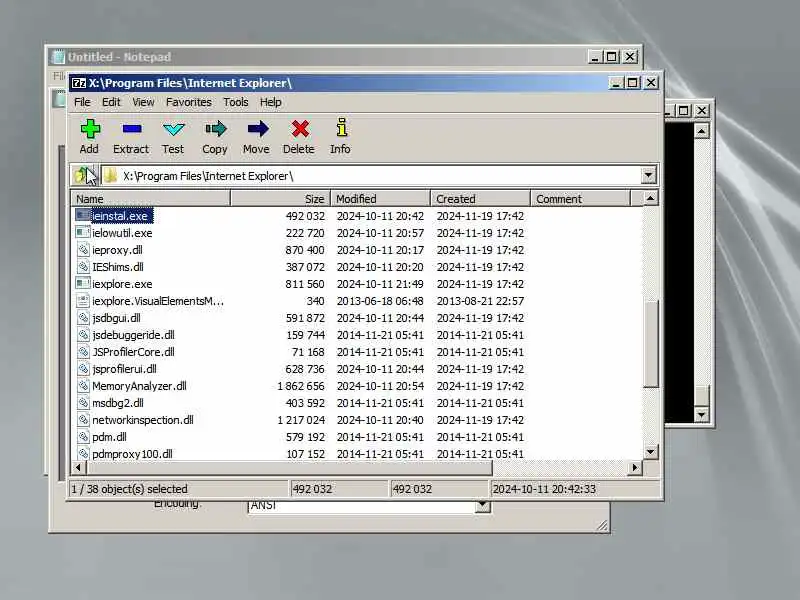Go up one folder level icon
The height and width of the screenshot is (600, 800).
(83, 176)
